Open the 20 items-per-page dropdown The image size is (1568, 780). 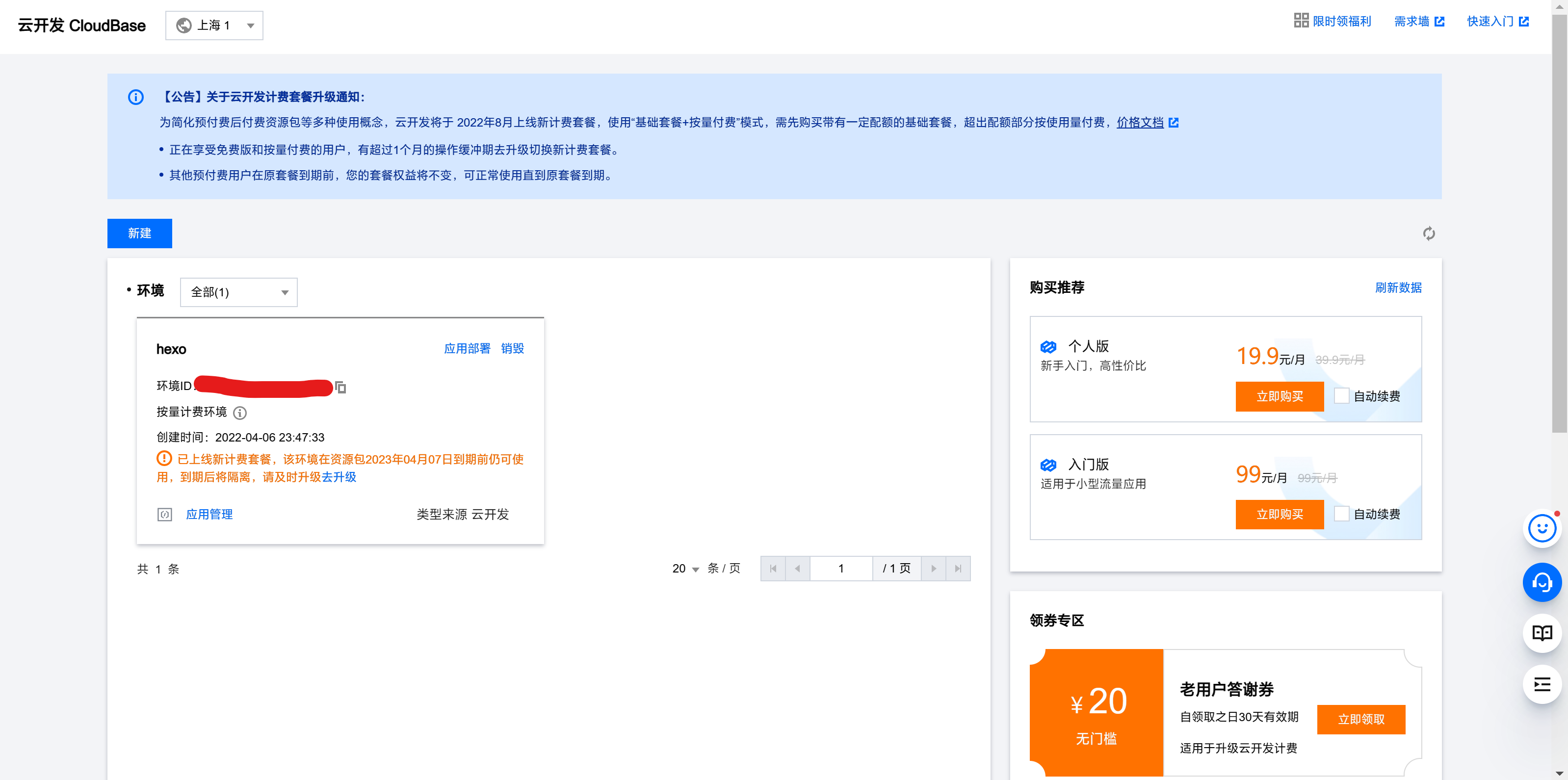(685, 569)
